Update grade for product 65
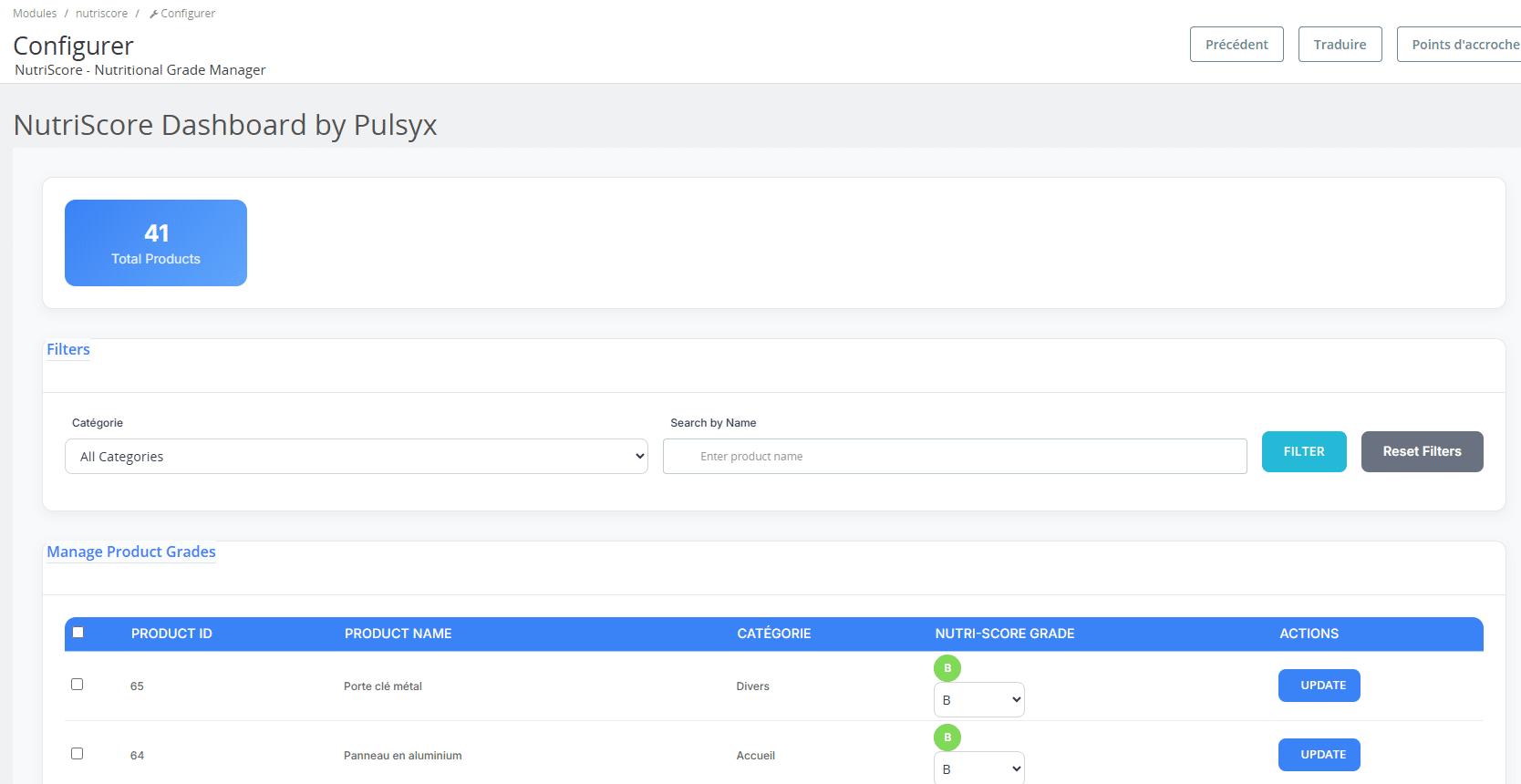This screenshot has height=784, width=1521. pyautogui.click(x=1319, y=686)
